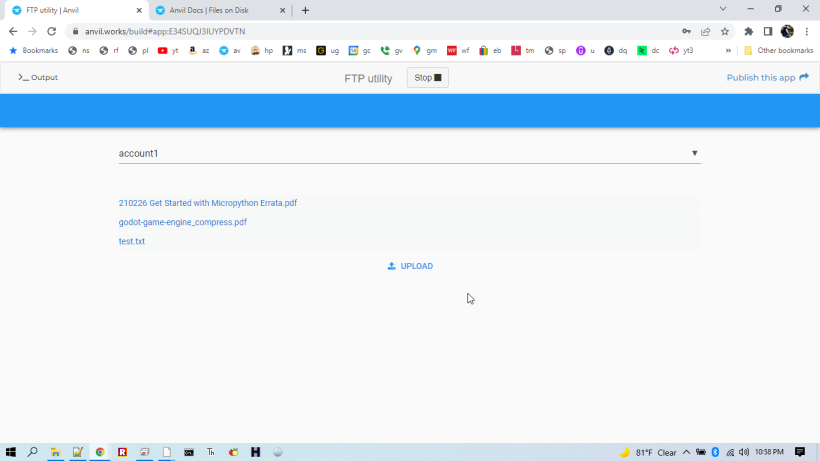Open the test.txt file link
820x461 pixels.
[x=132, y=241]
